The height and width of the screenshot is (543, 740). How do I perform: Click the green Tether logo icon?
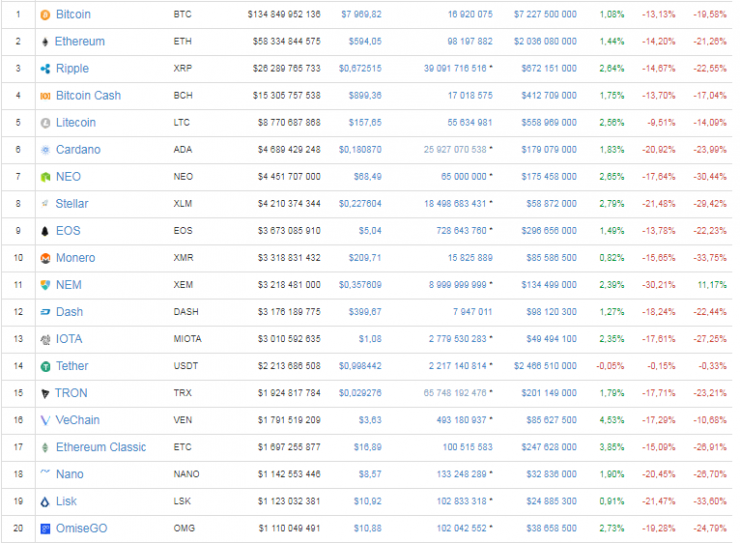[45, 367]
